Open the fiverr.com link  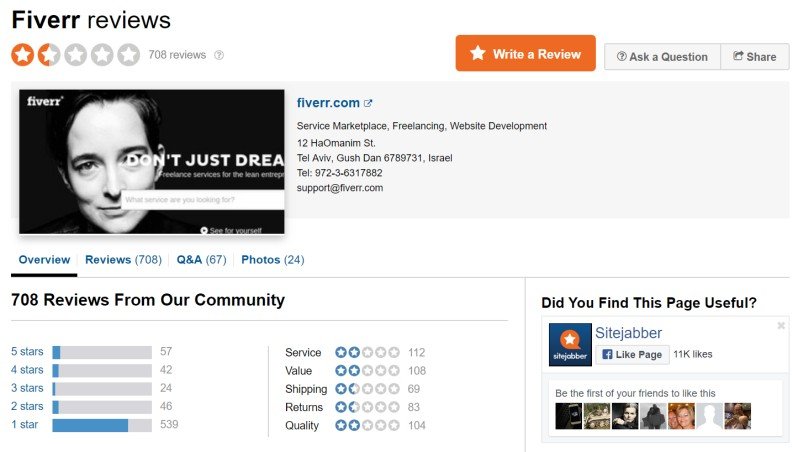click(x=328, y=103)
